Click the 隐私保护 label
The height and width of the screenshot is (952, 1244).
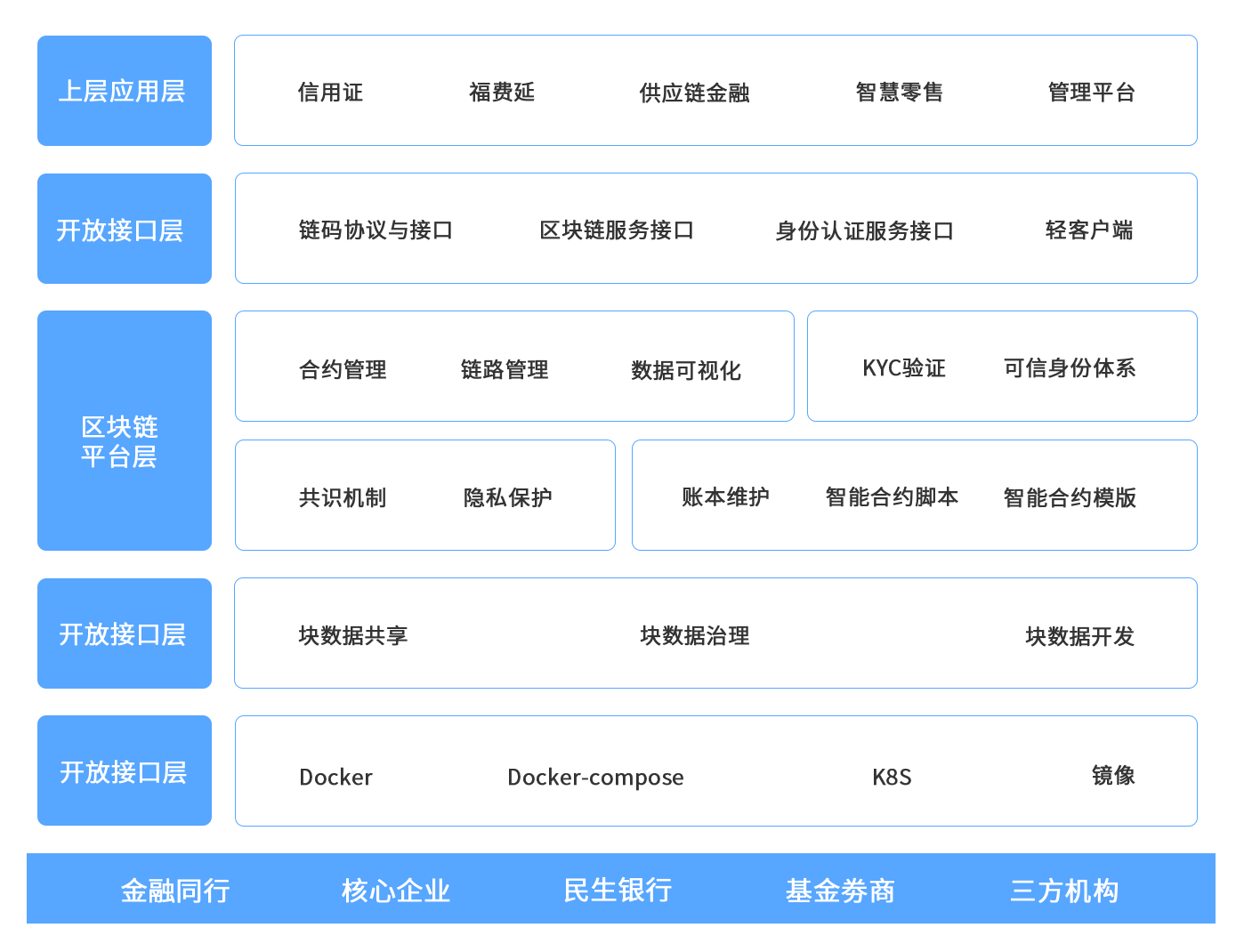click(507, 497)
